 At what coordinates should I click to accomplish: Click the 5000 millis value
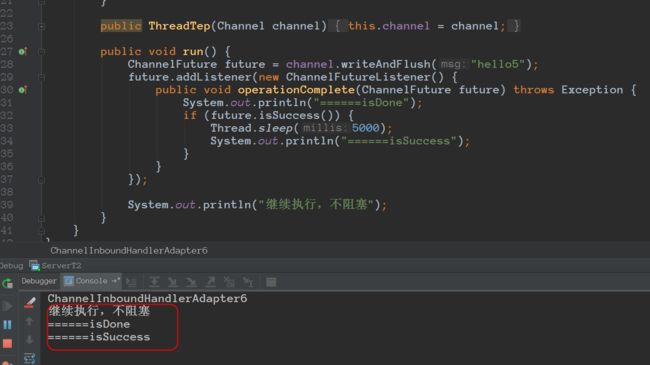click(365, 128)
